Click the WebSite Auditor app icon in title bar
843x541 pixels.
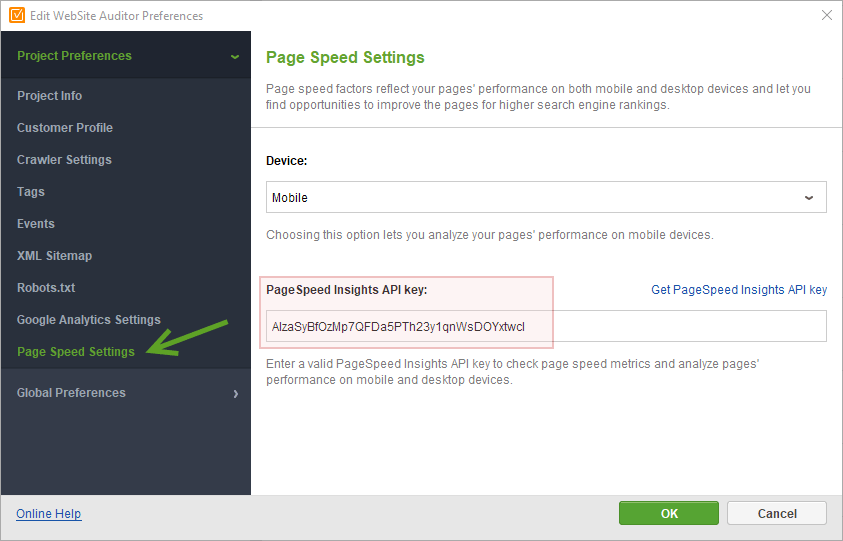(x=17, y=15)
